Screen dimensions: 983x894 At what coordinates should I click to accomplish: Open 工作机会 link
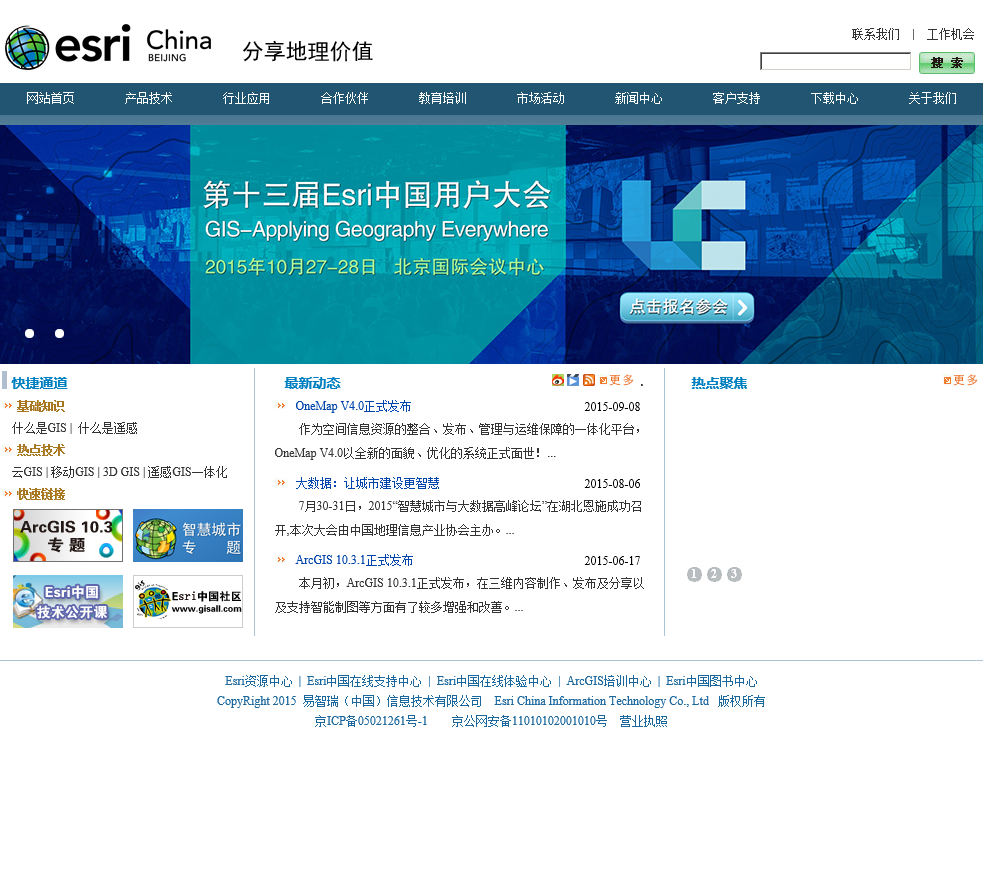coord(950,34)
